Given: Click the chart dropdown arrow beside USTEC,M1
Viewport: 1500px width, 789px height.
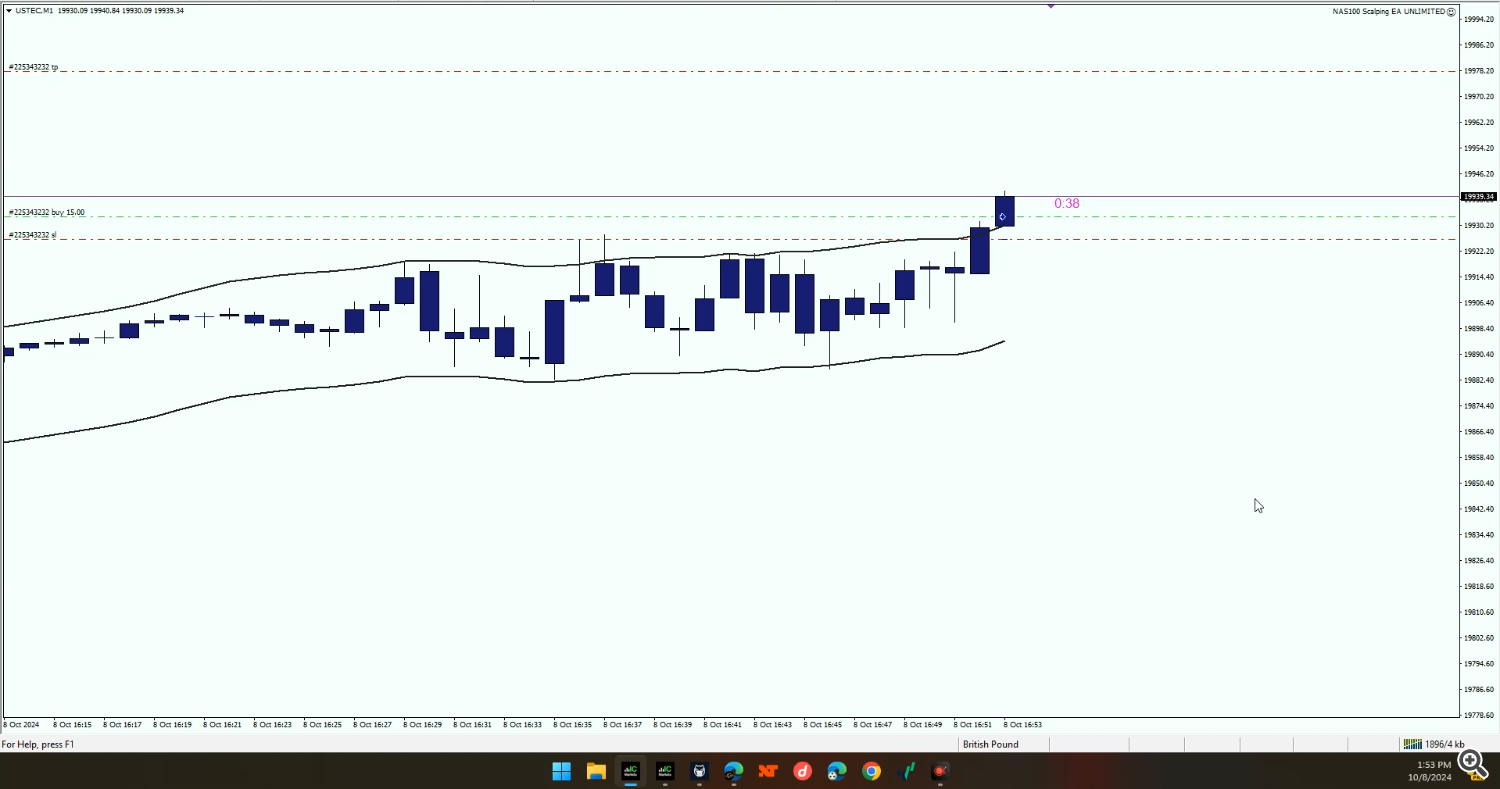Looking at the screenshot, I should 9,11.
